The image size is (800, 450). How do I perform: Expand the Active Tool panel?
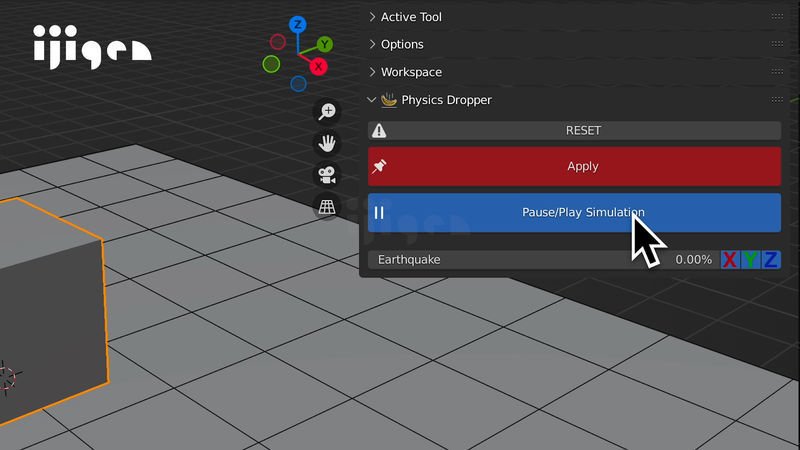coord(372,17)
